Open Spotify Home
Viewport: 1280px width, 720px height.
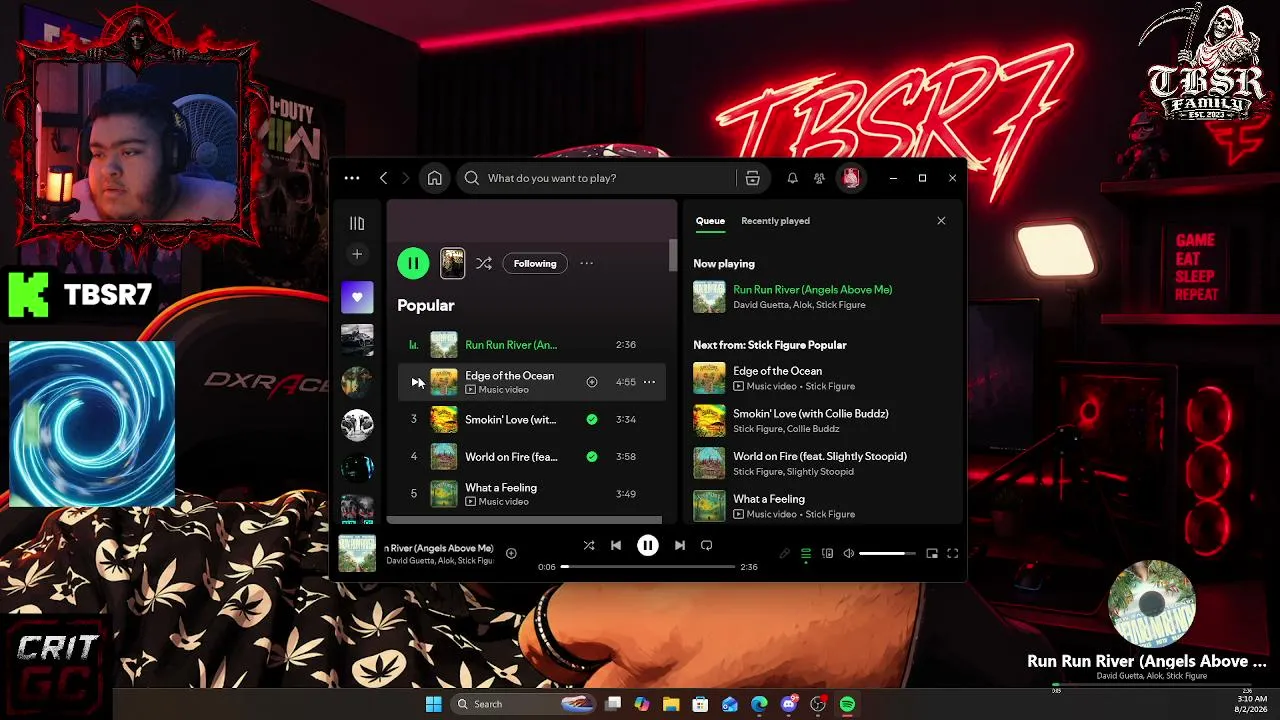(434, 178)
